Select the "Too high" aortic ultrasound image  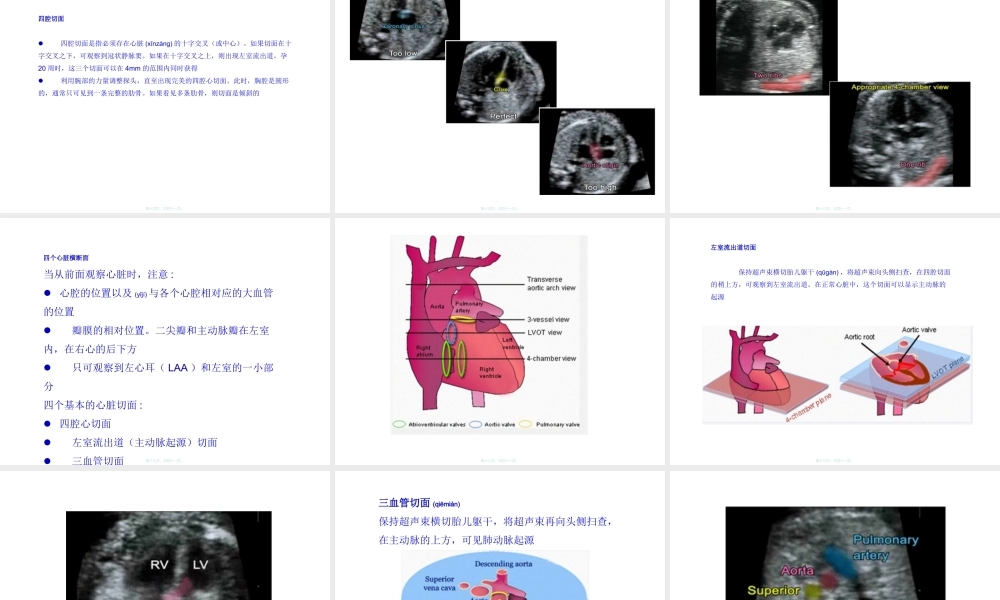(x=597, y=150)
